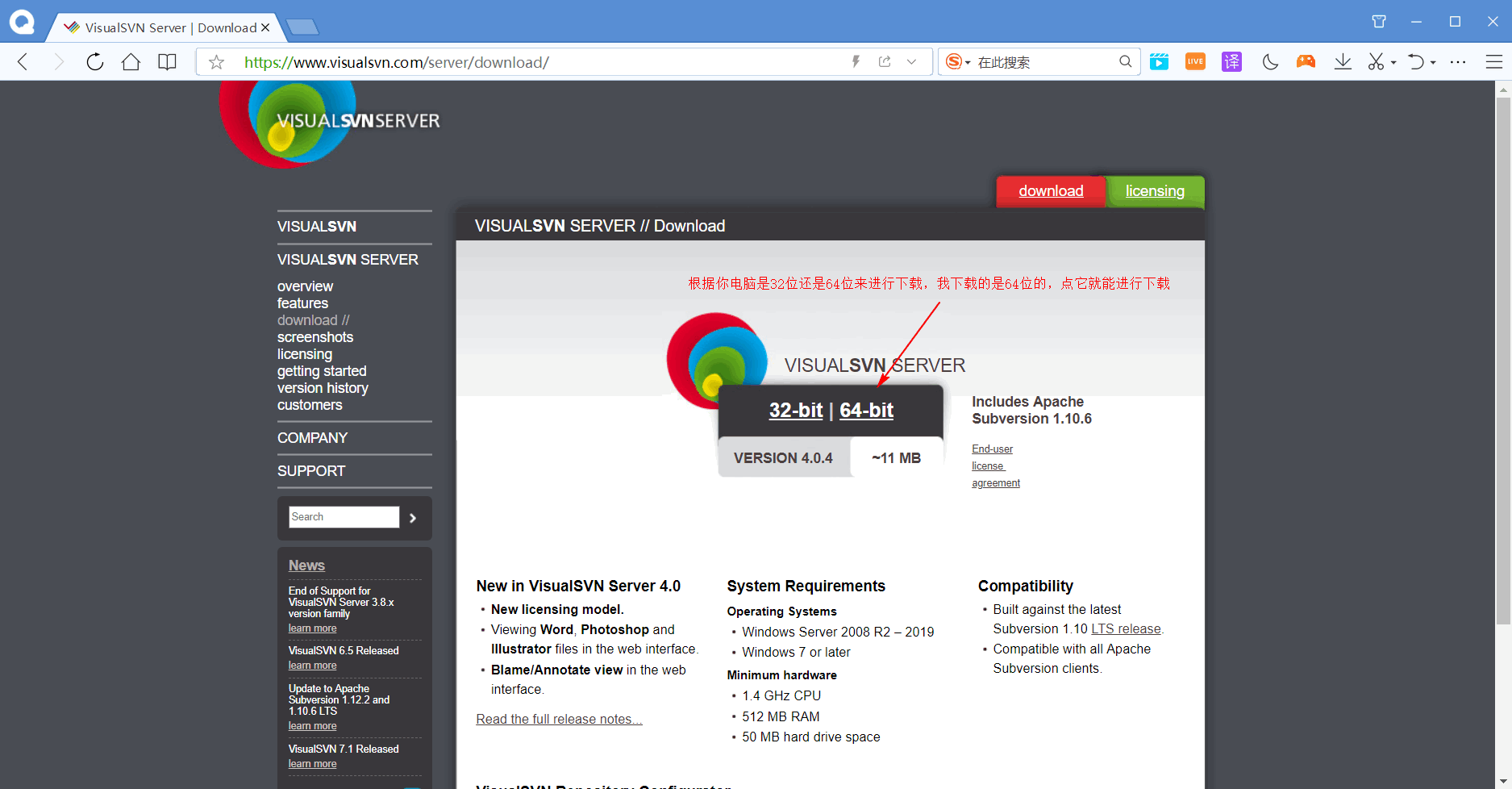Open the green licensing tab
The width and height of the screenshot is (1512, 789).
point(1155,191)
